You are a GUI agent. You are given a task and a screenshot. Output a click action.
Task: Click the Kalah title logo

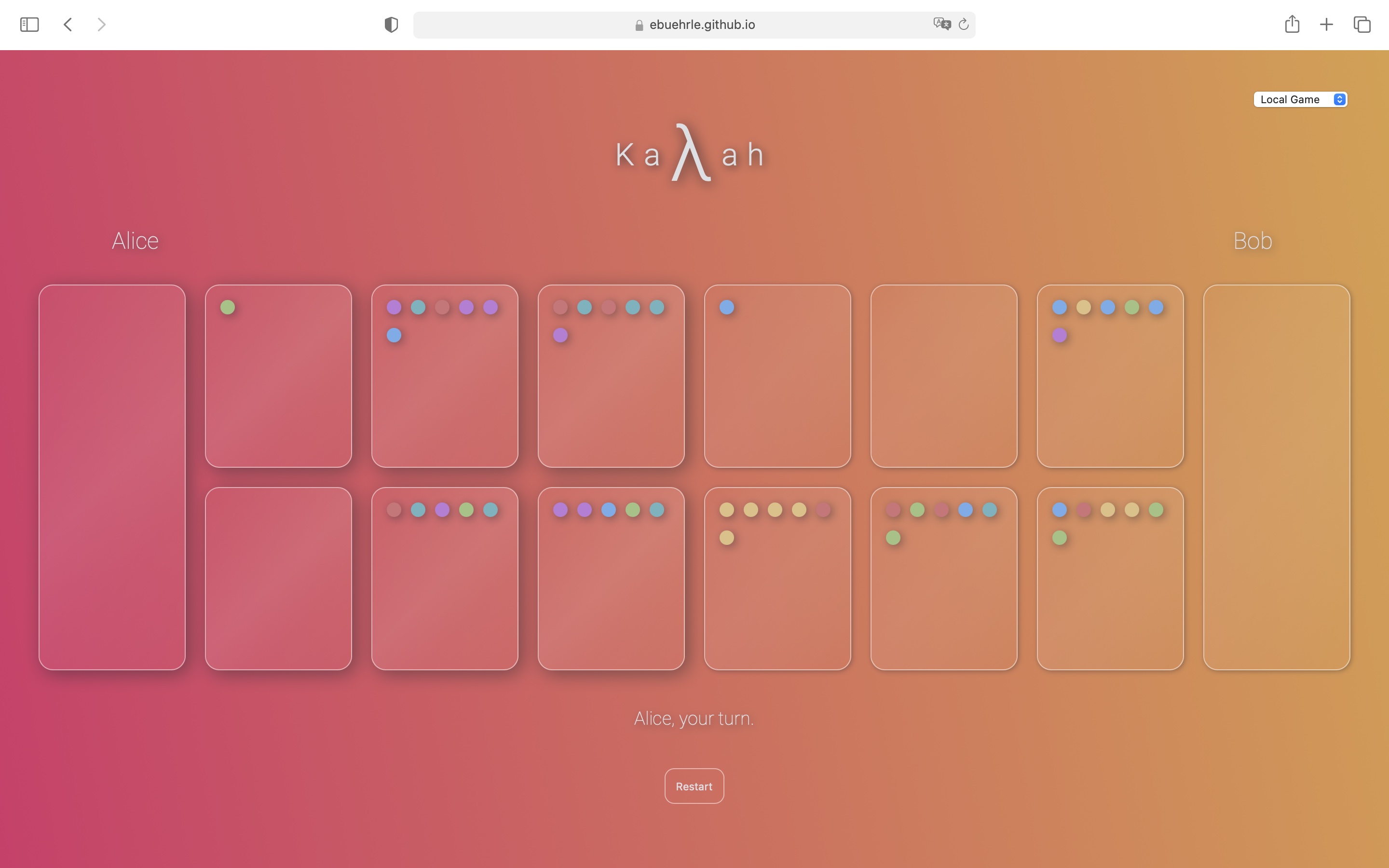(691, 154)
